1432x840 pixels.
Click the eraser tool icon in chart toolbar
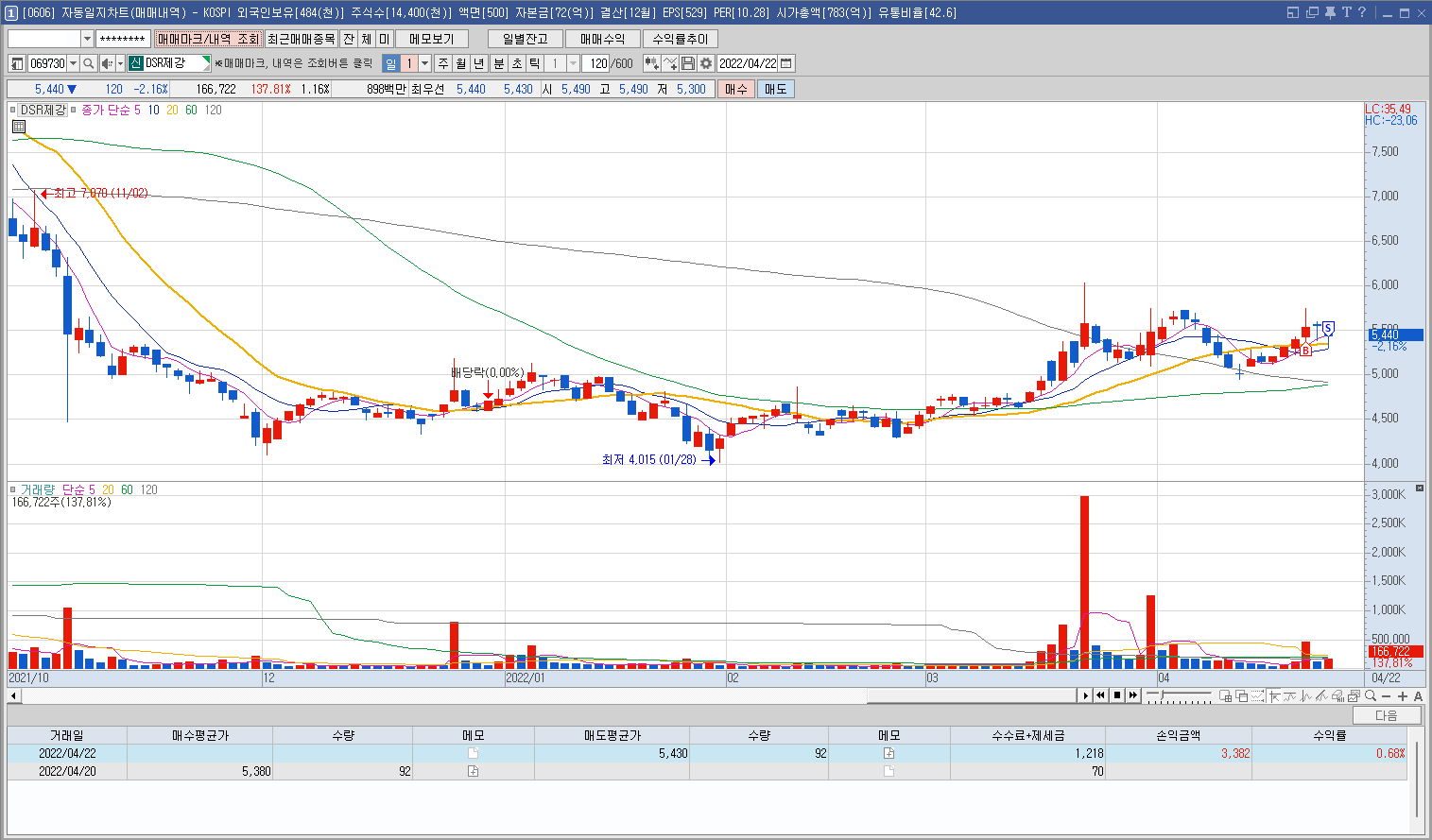1337,695
